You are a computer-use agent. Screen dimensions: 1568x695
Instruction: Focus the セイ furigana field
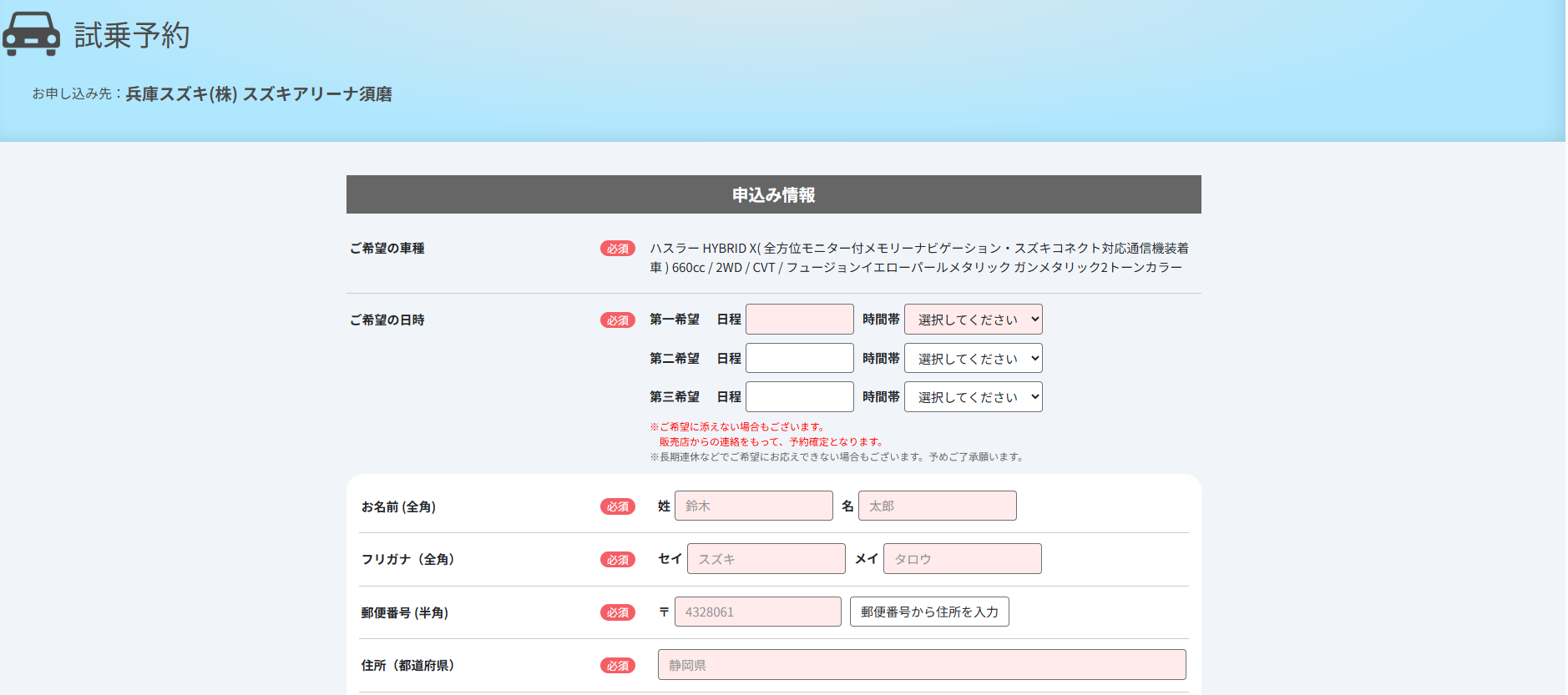pos(766,559)
